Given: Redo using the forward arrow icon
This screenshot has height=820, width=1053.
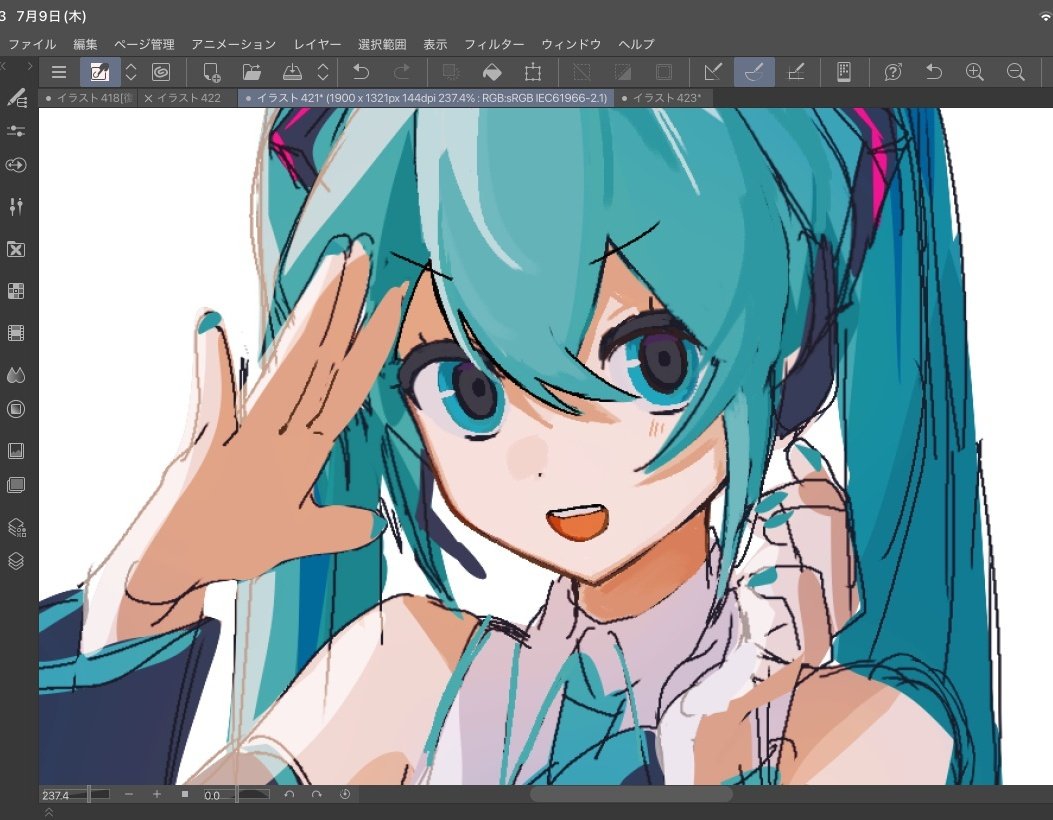Looking at the screenshot, I should (402, 72).
